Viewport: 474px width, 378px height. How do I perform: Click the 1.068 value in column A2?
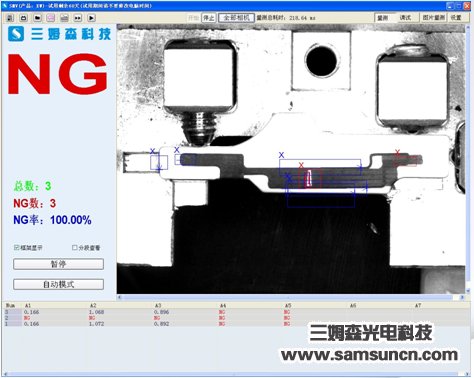click(x=96, y=312)
